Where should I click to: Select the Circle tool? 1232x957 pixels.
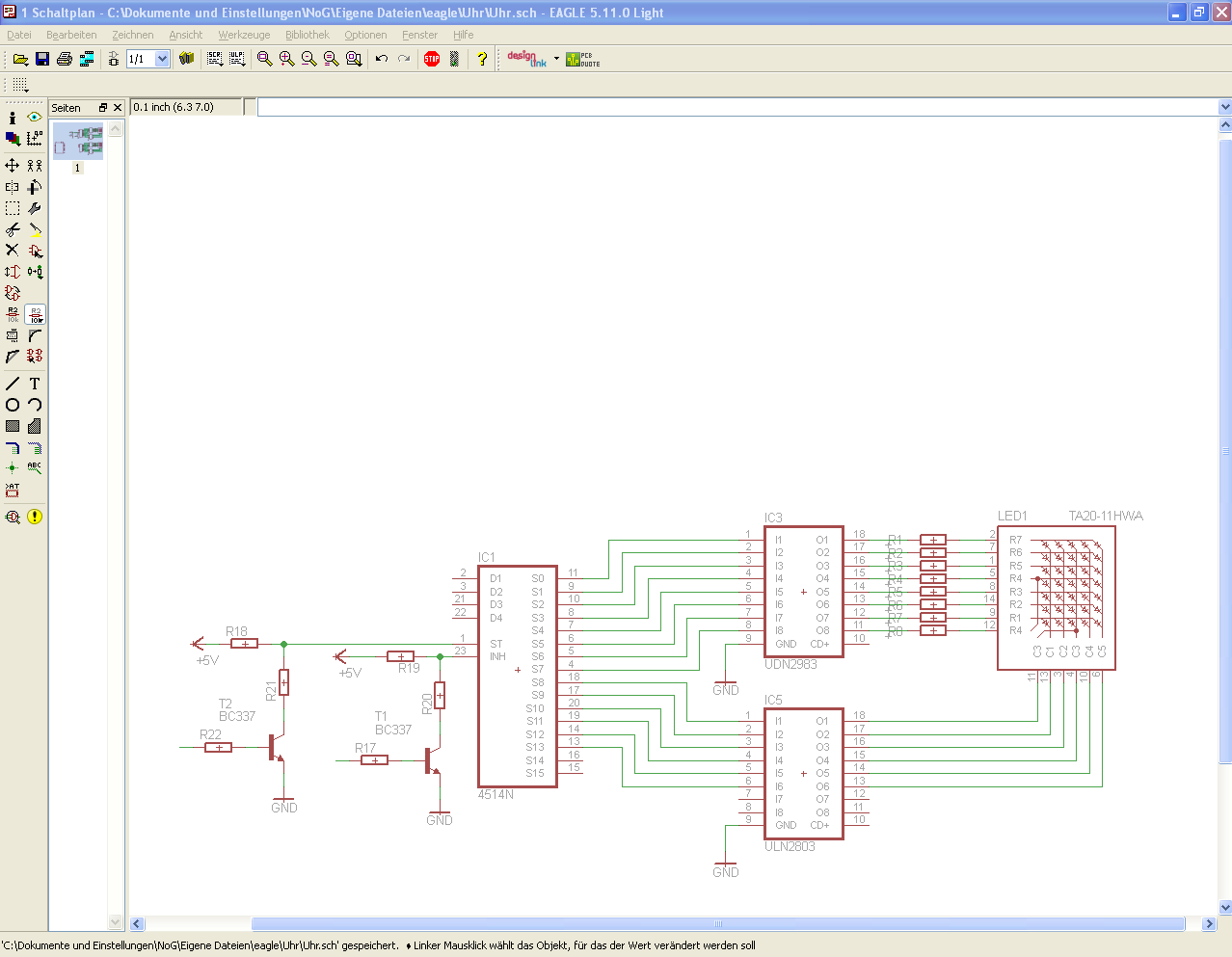tap(13, 405)
